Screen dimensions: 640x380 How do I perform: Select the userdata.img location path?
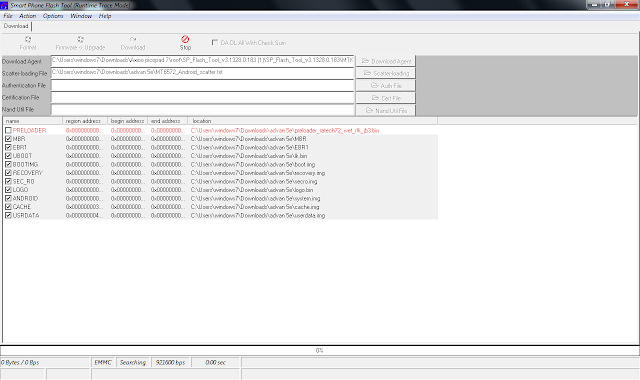(258, 216)
